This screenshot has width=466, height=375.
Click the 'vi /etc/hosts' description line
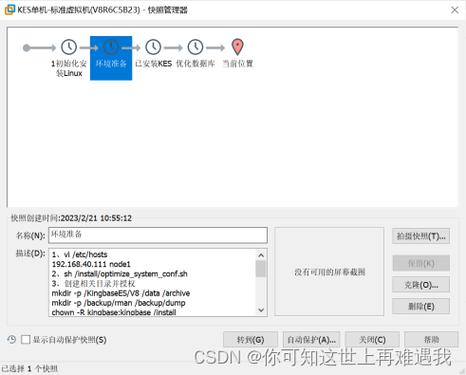[x=86, y=255]
